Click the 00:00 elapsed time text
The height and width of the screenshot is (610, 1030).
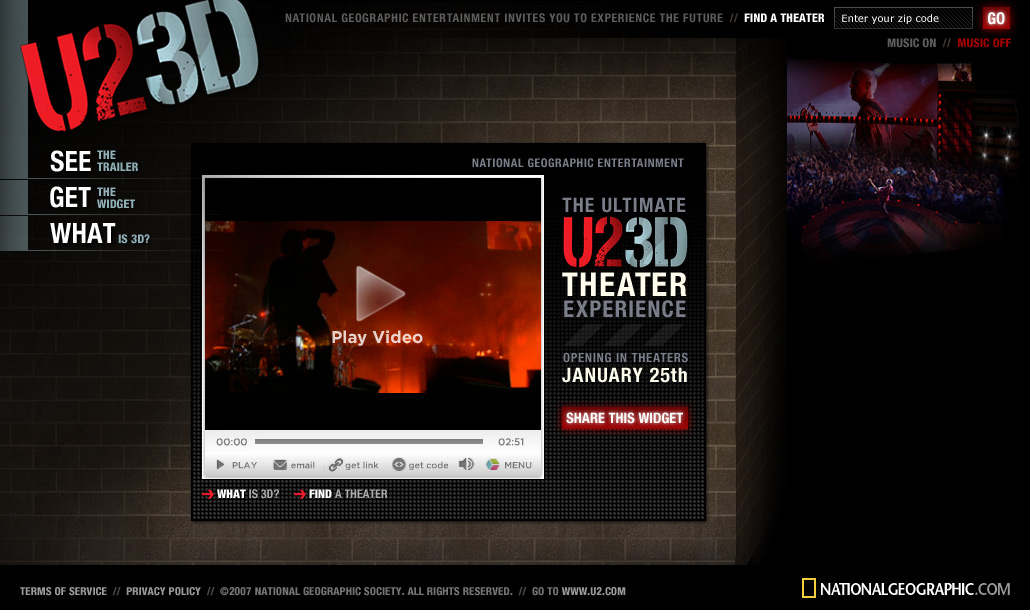coord(232,442)
